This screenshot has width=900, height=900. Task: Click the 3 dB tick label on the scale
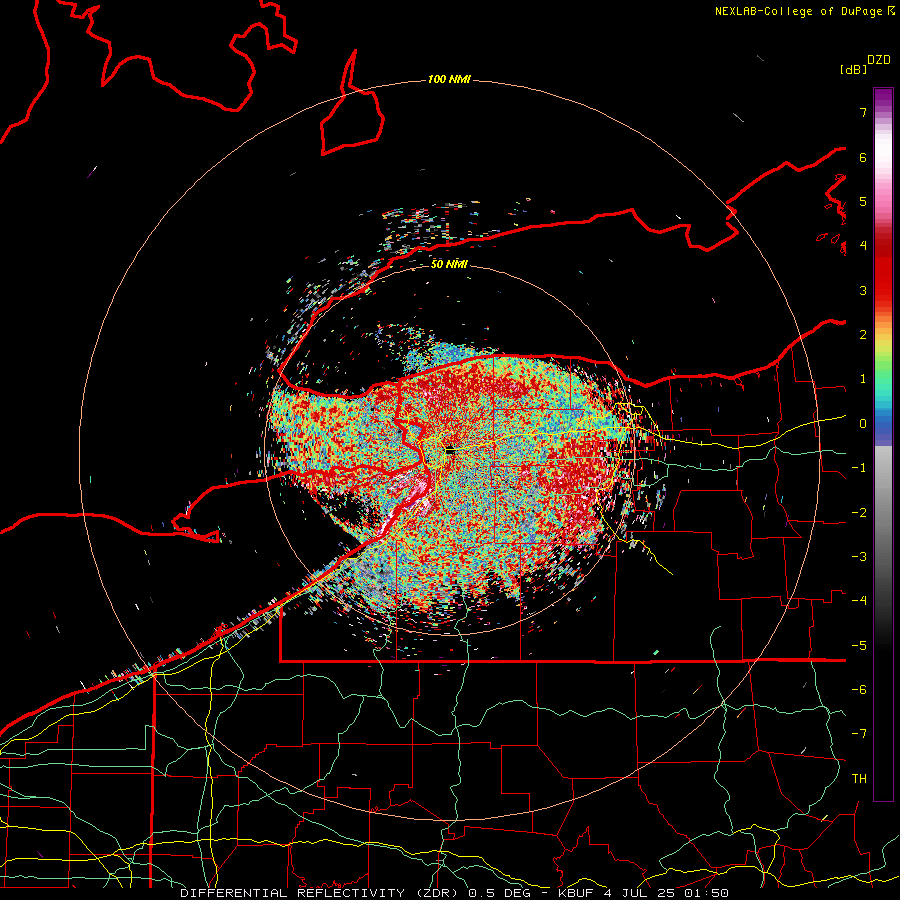click(863, 290)
